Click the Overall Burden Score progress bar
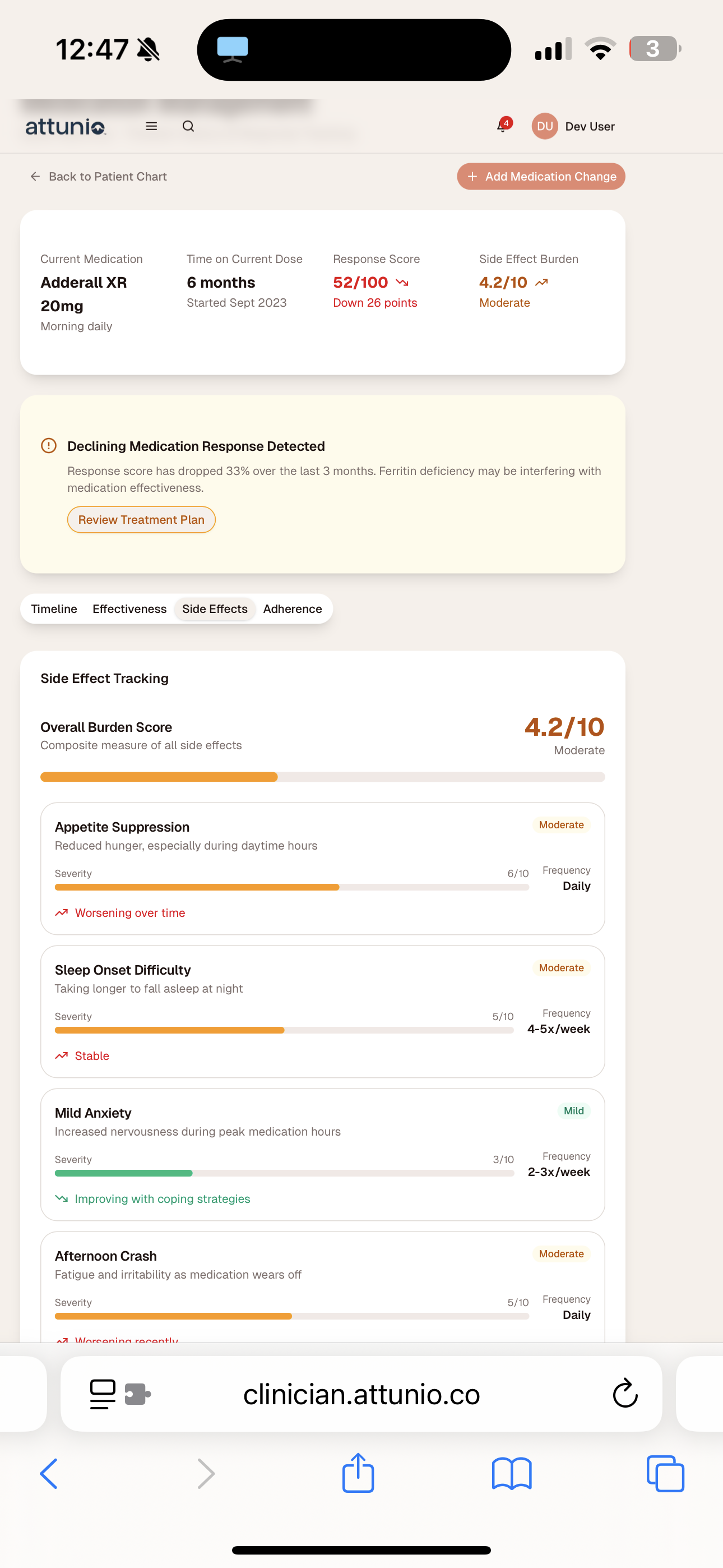The width and height of the screenshot is (723, 1568). 323,777
